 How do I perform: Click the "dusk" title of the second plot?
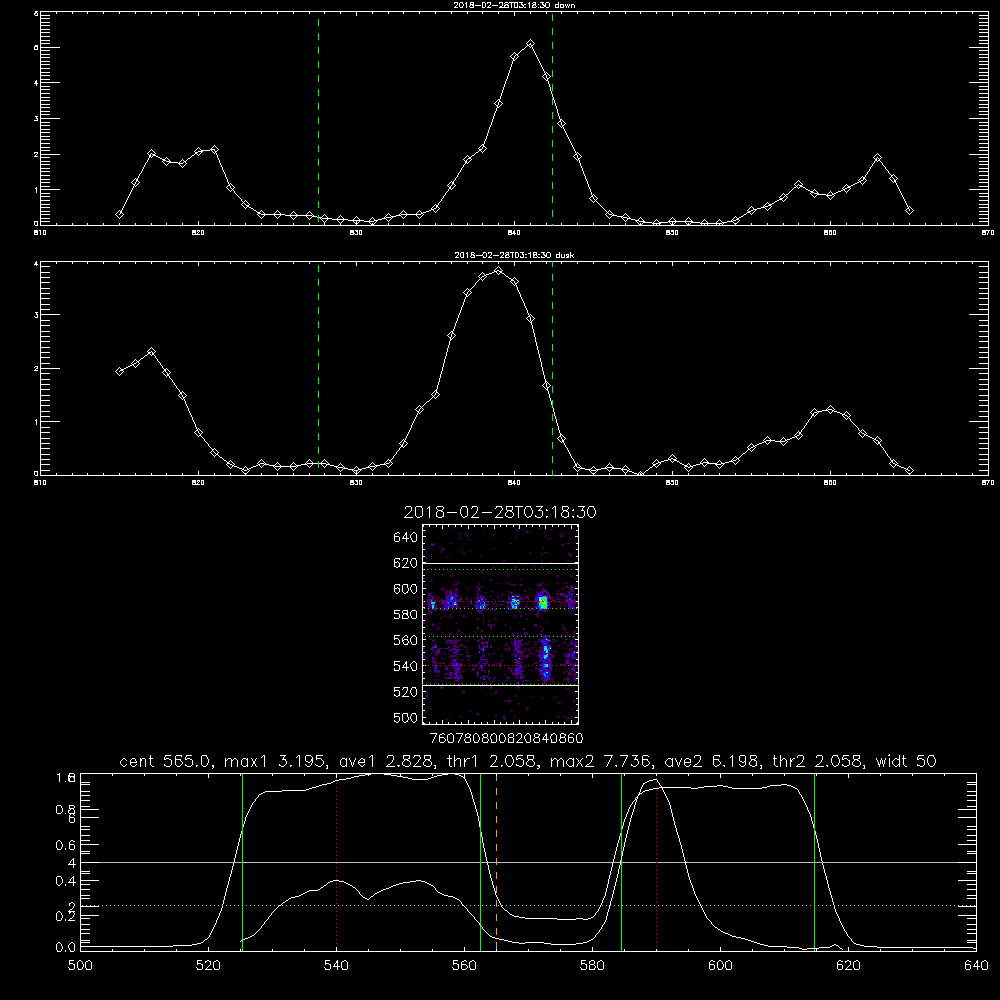(514, 255)
